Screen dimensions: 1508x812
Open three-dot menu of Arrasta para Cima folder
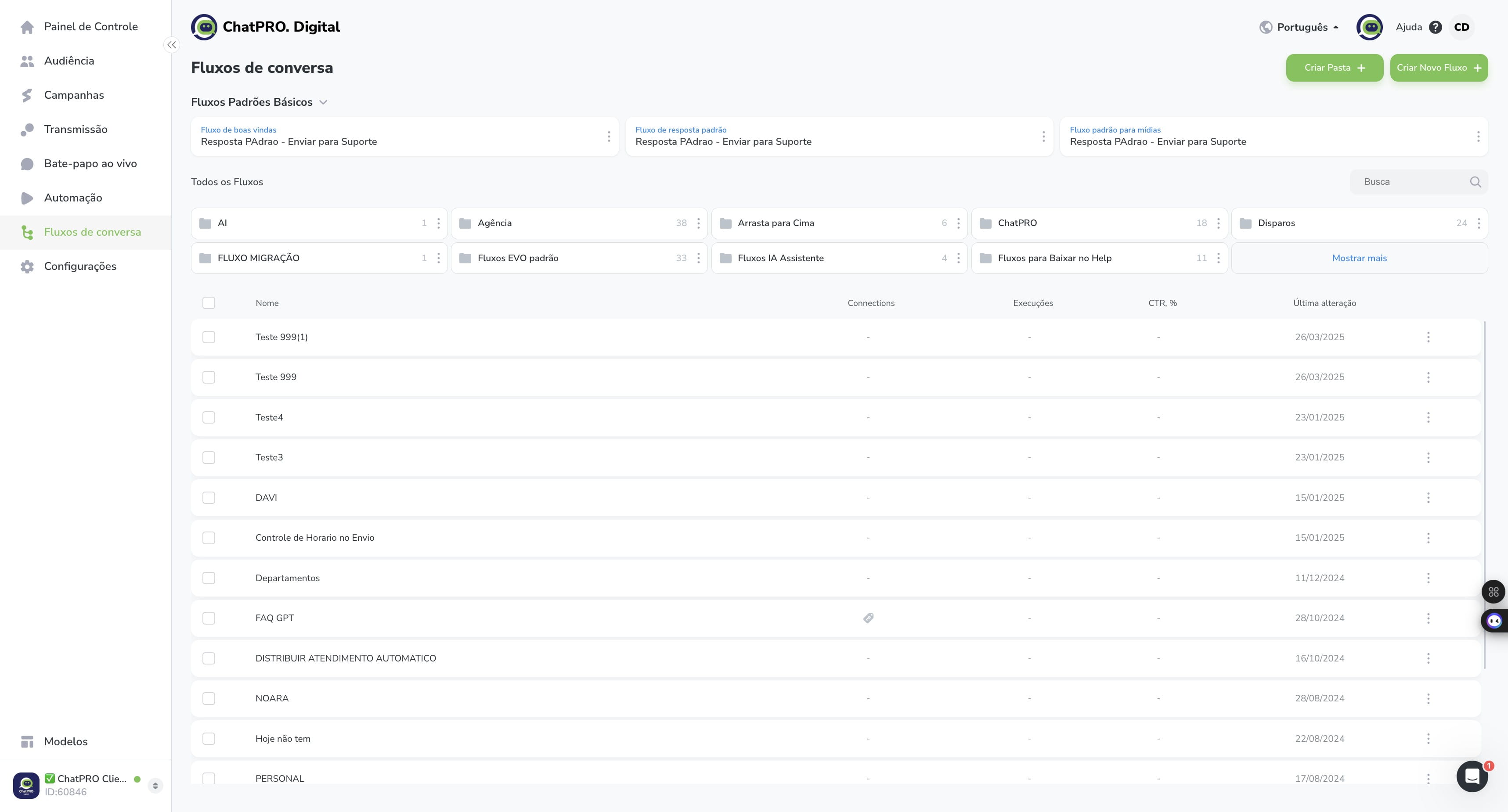point(958,223)
